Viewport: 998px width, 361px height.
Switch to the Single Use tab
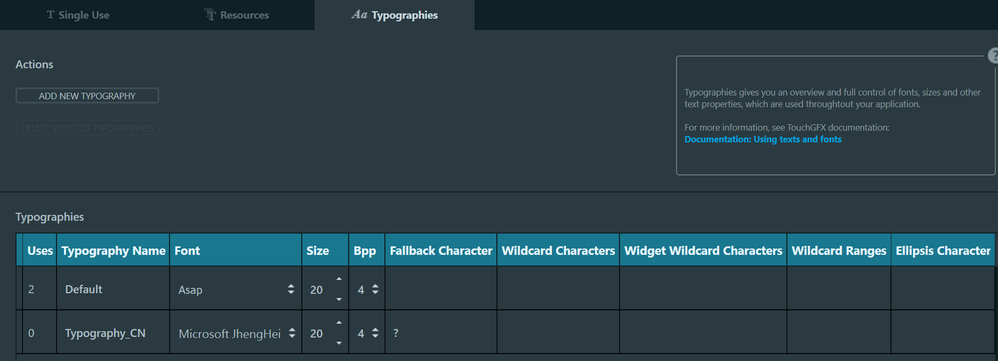tap(78, 15)
